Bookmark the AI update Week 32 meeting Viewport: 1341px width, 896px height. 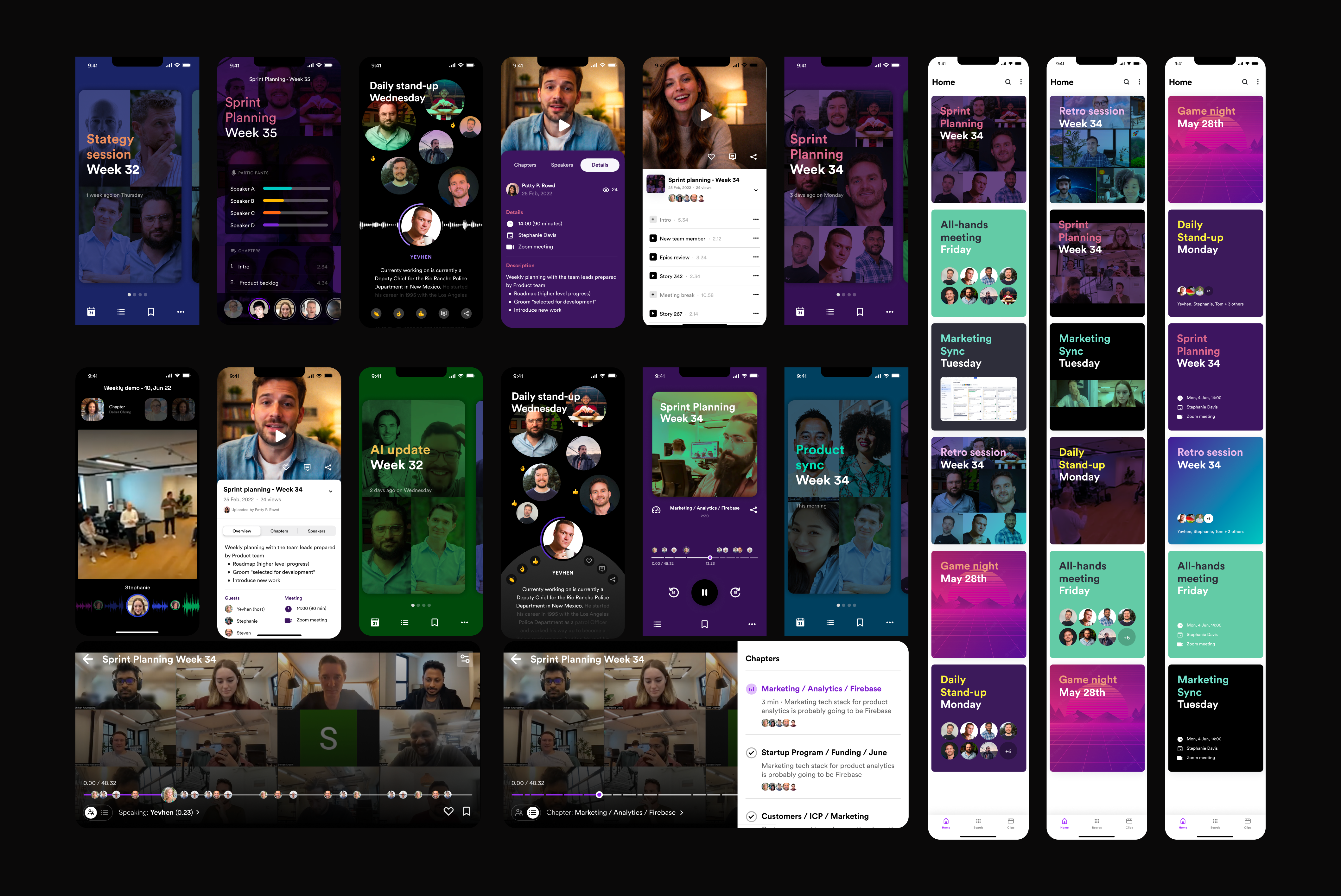(x=434, y=622)
